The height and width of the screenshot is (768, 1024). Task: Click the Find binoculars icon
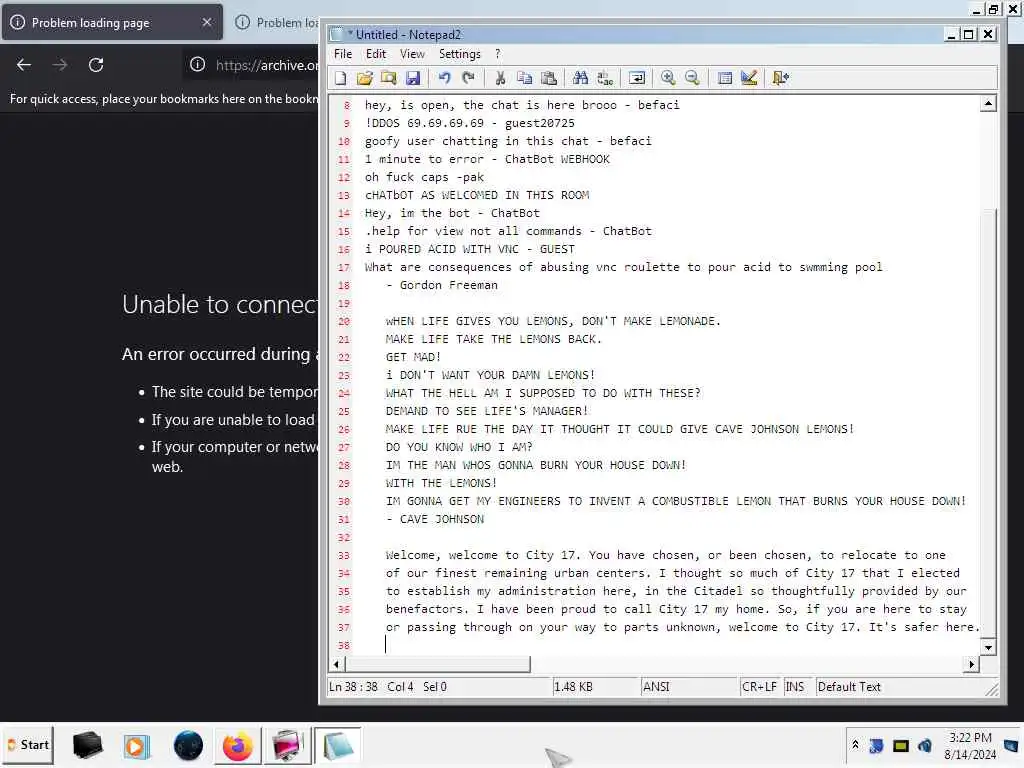[x=580, y=78]
